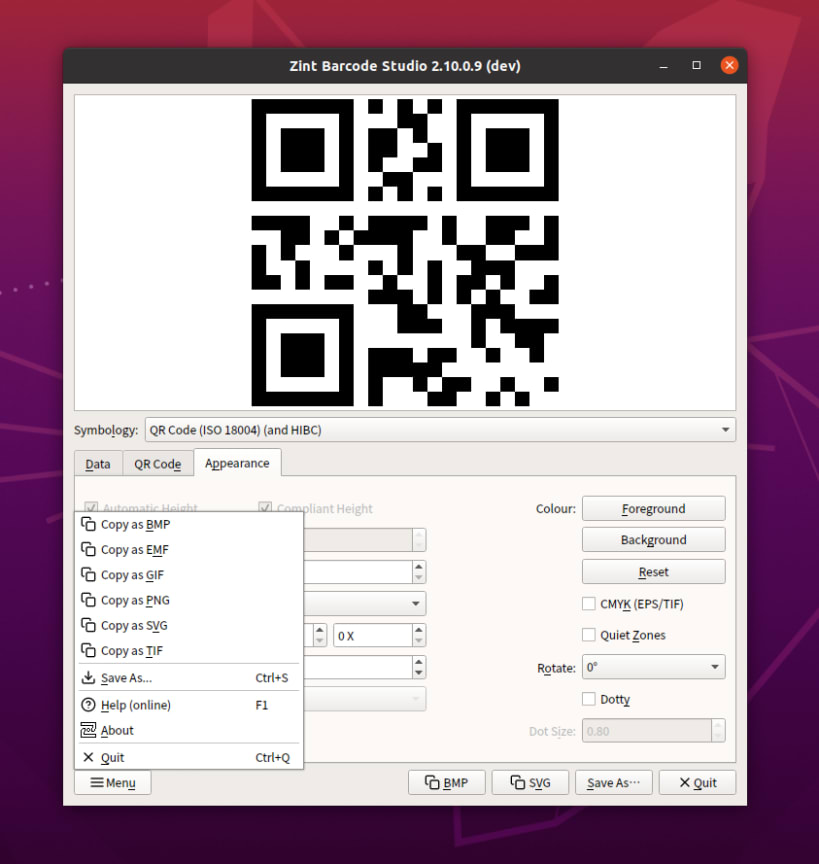Click the X icon on bottom Quit button
Viewport: 819px width, 864px height.
[685, 782]
